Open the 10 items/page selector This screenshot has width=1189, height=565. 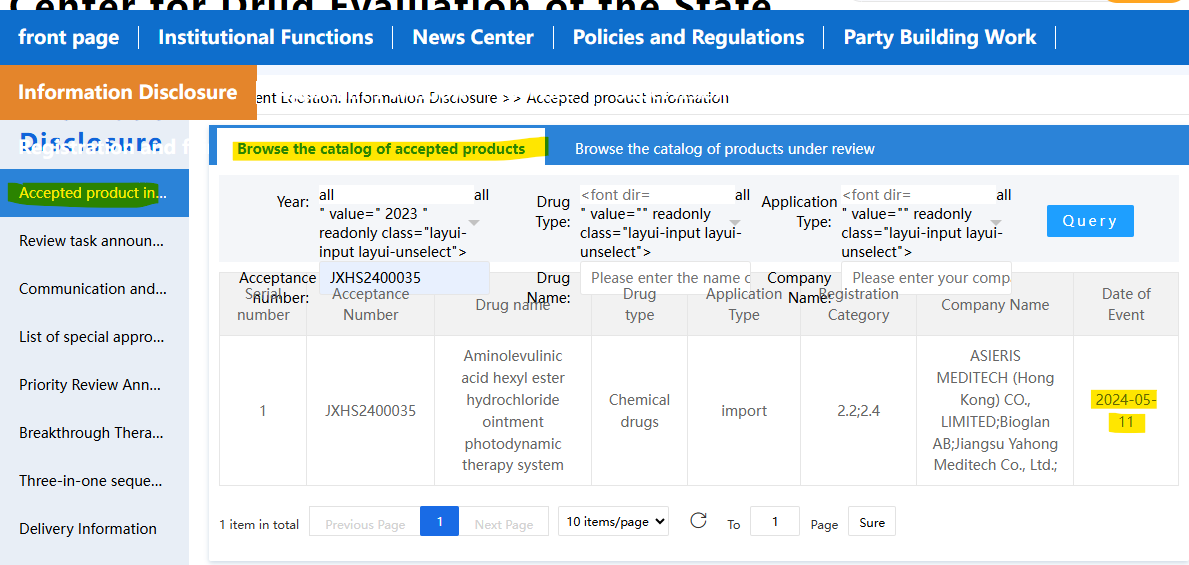click(613, 522)
